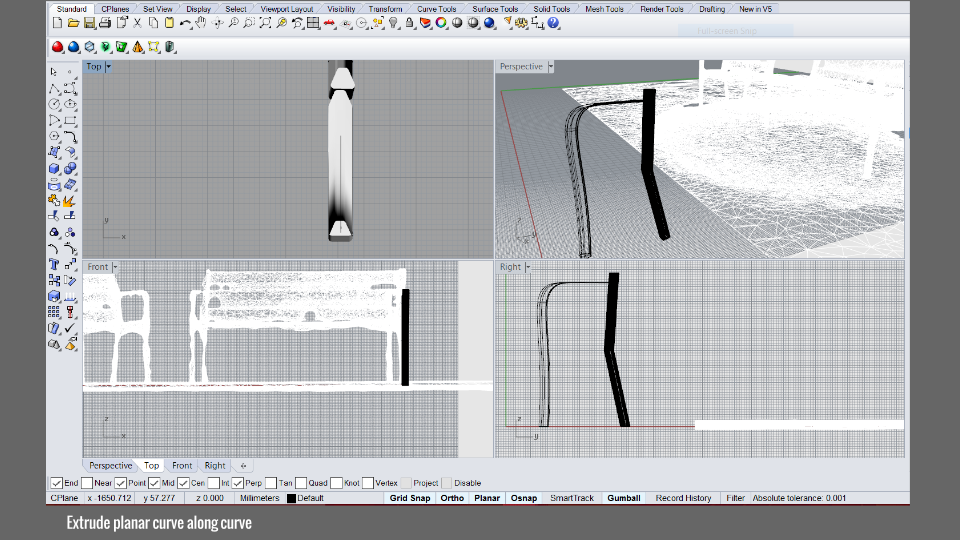Expand the Perspective viewport menu arrow
Viewport: 960px width, 540px height.
coord(550,67)
